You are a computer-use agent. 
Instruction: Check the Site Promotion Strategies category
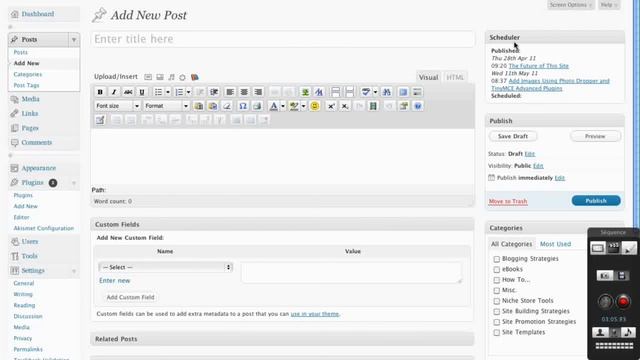497,322
